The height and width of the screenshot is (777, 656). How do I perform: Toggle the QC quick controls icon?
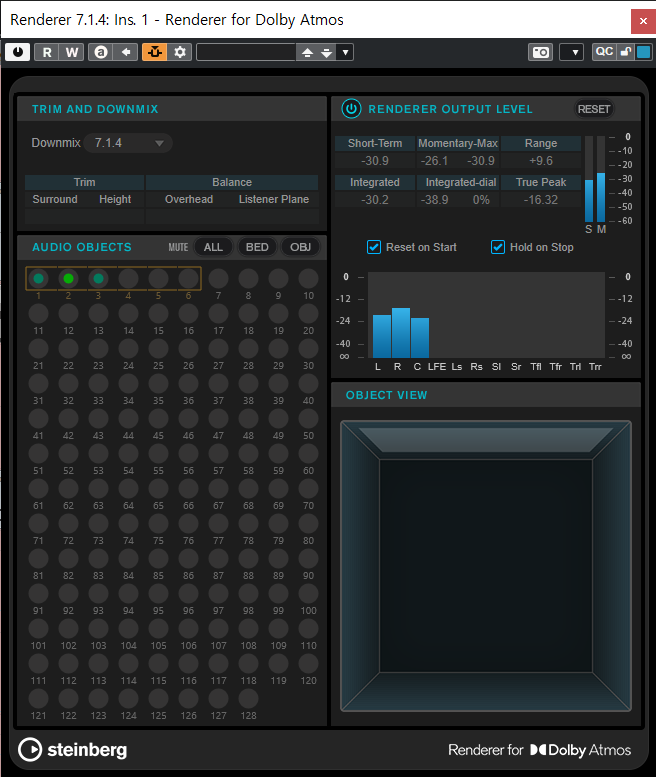[x=604, y=52]
